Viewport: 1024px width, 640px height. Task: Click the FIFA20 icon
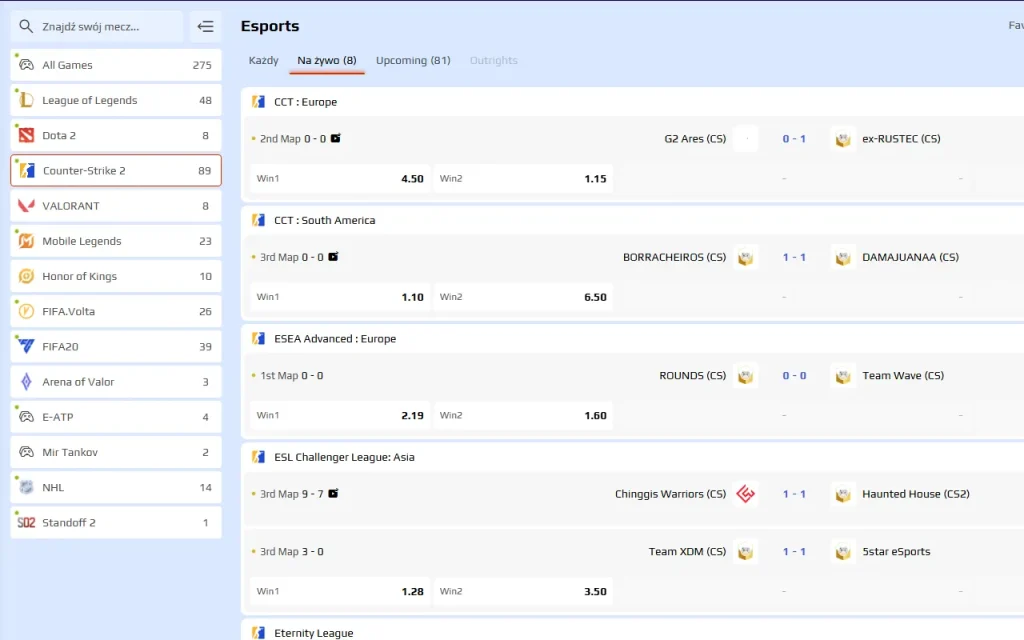[26, 347]
